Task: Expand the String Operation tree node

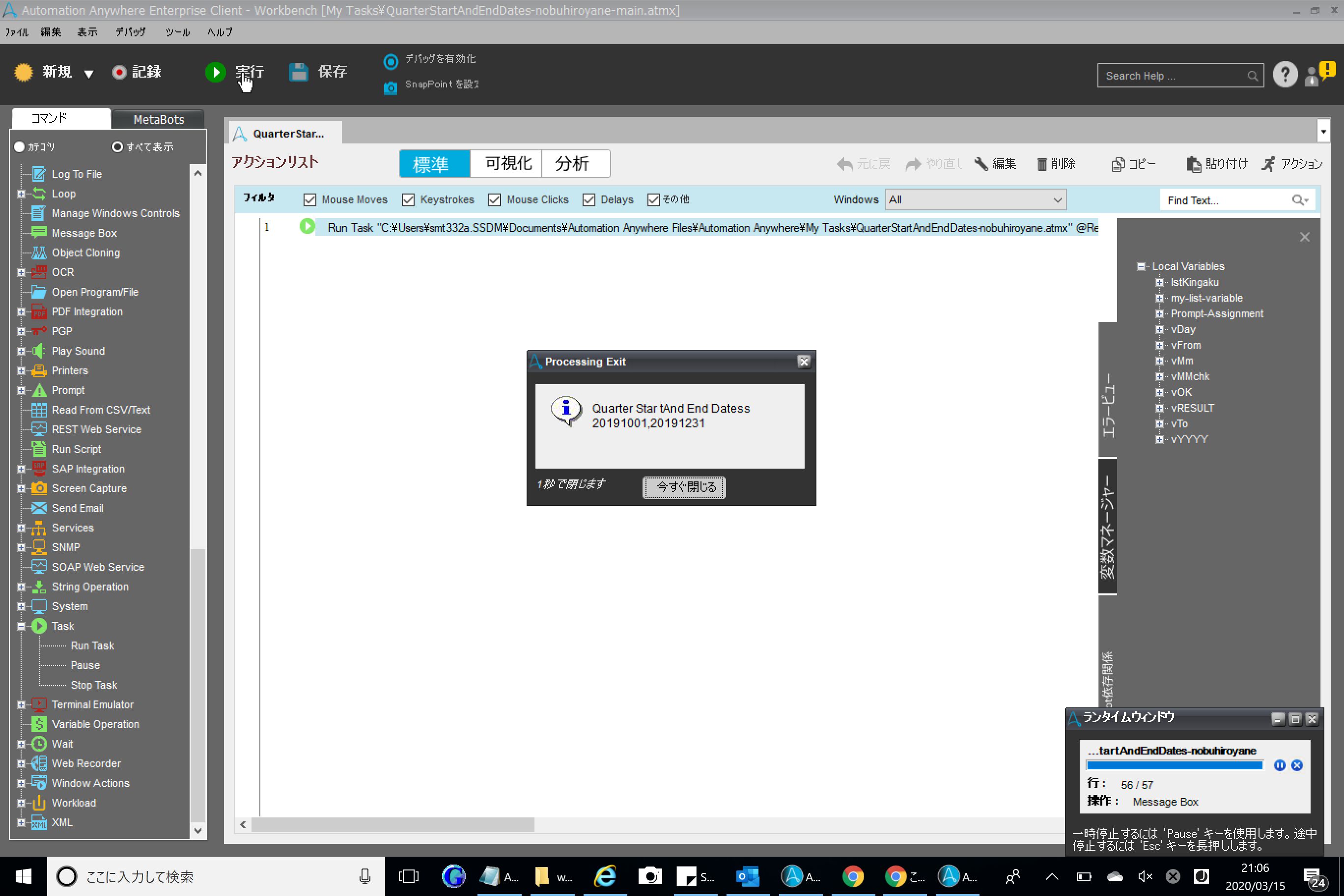Action: 21,587
